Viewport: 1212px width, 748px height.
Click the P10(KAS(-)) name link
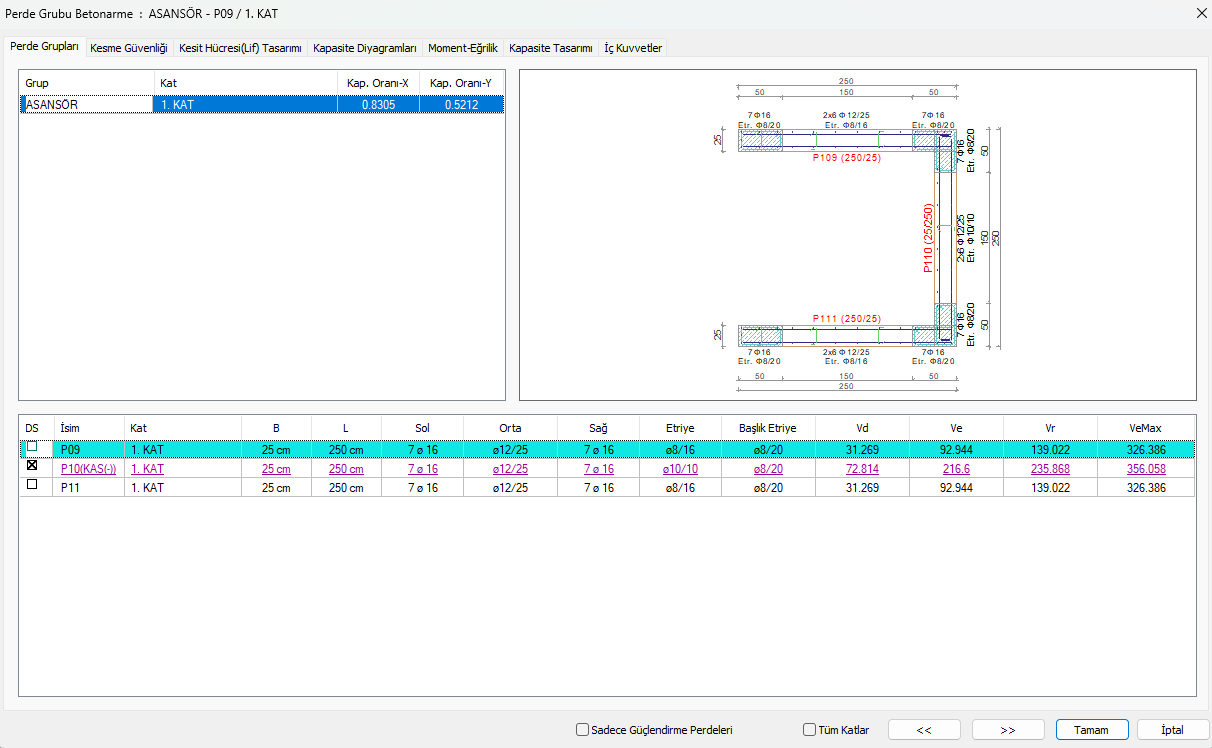pyautogui.click(x=88, y=469)
